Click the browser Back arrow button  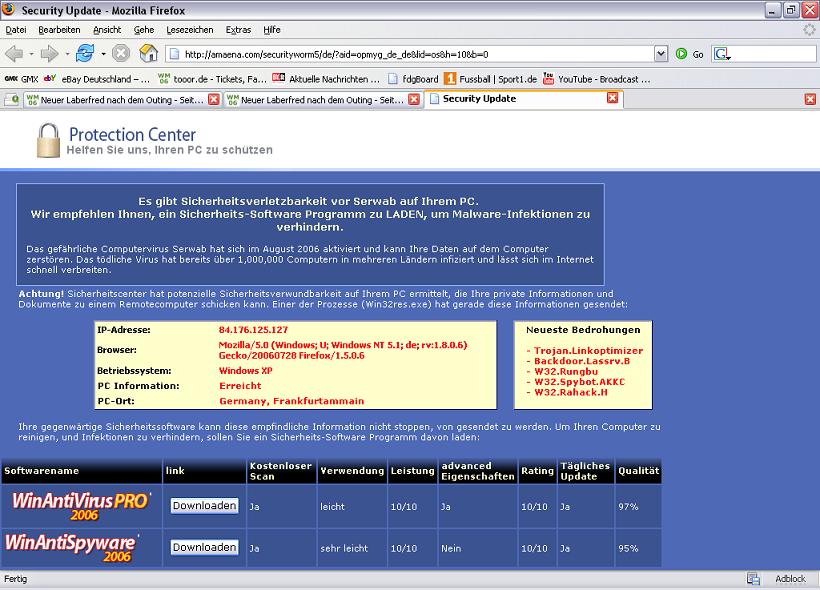14,53
